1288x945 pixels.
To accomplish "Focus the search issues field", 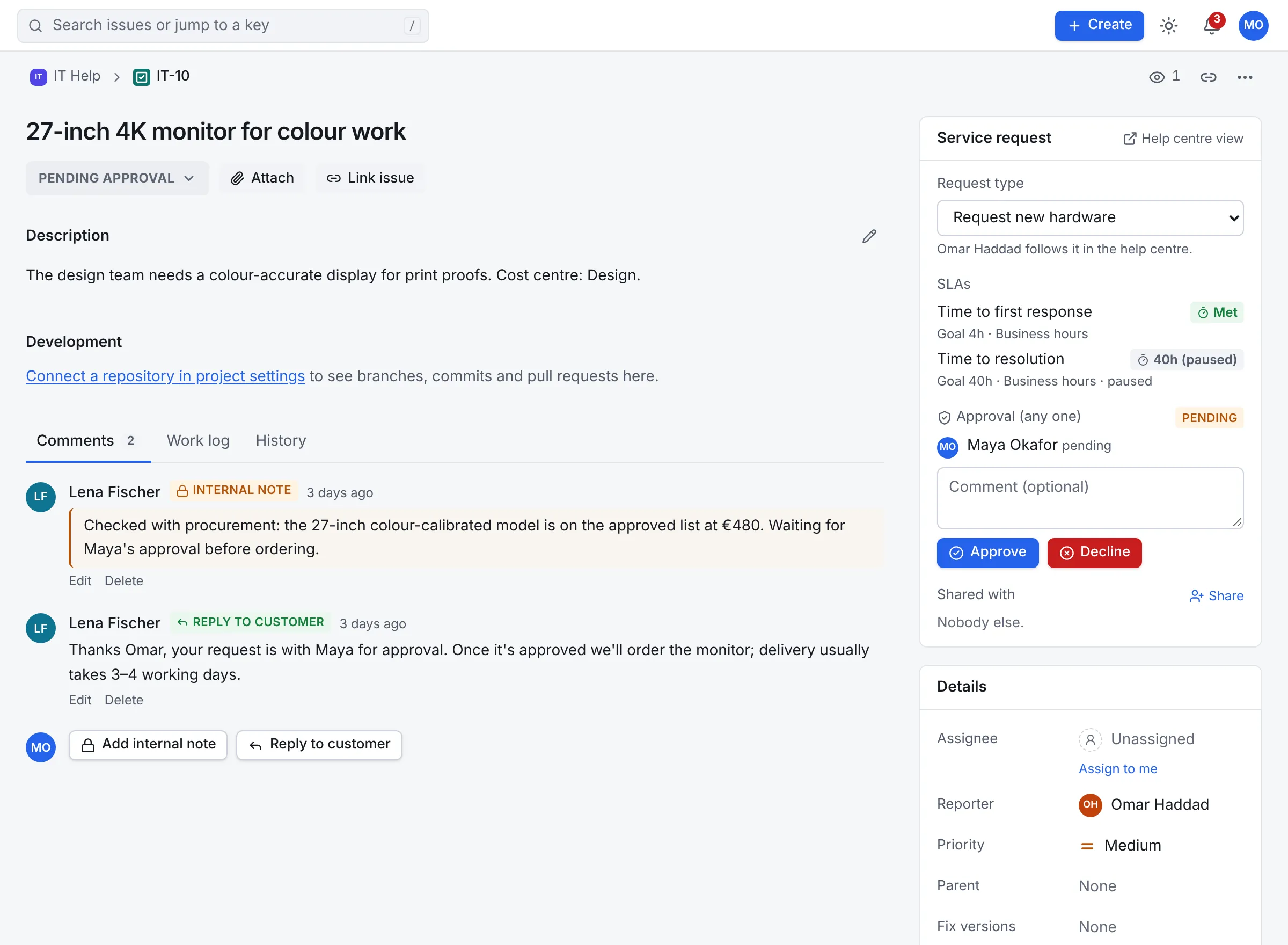I will [x=223, y=26].
